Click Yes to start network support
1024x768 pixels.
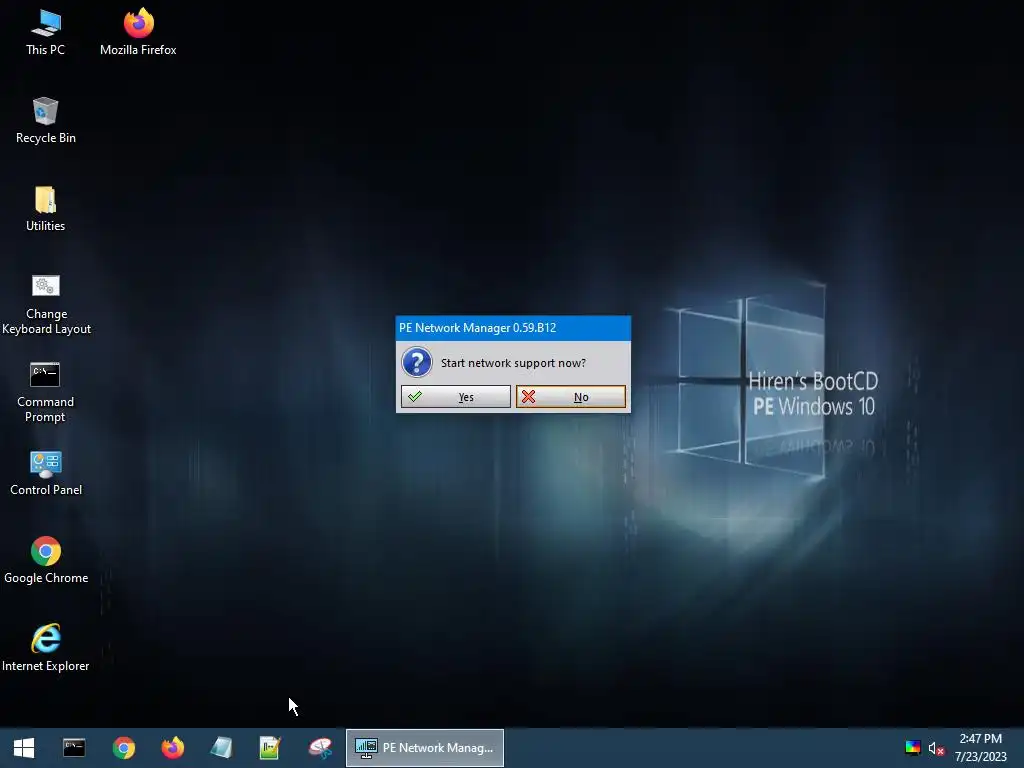(456, 396)
